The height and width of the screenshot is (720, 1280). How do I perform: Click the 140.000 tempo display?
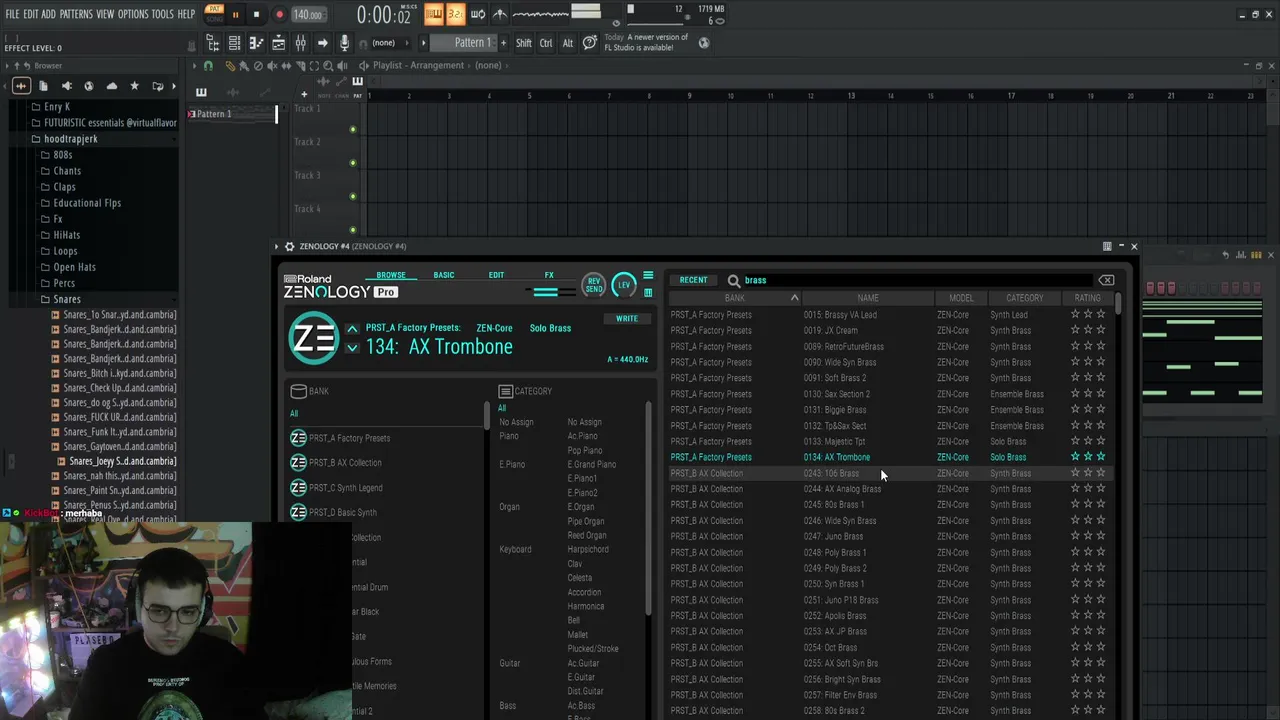click(308, 15)
